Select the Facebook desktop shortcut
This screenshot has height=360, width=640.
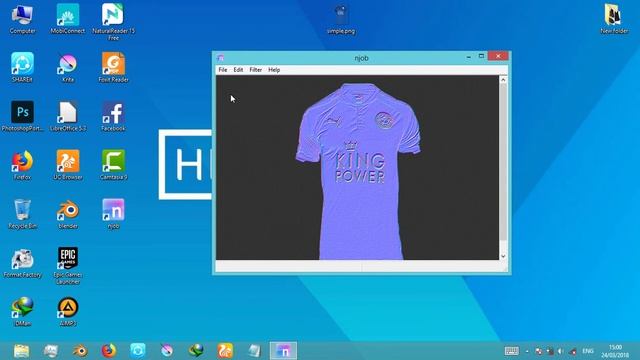(x=113, y=116)
